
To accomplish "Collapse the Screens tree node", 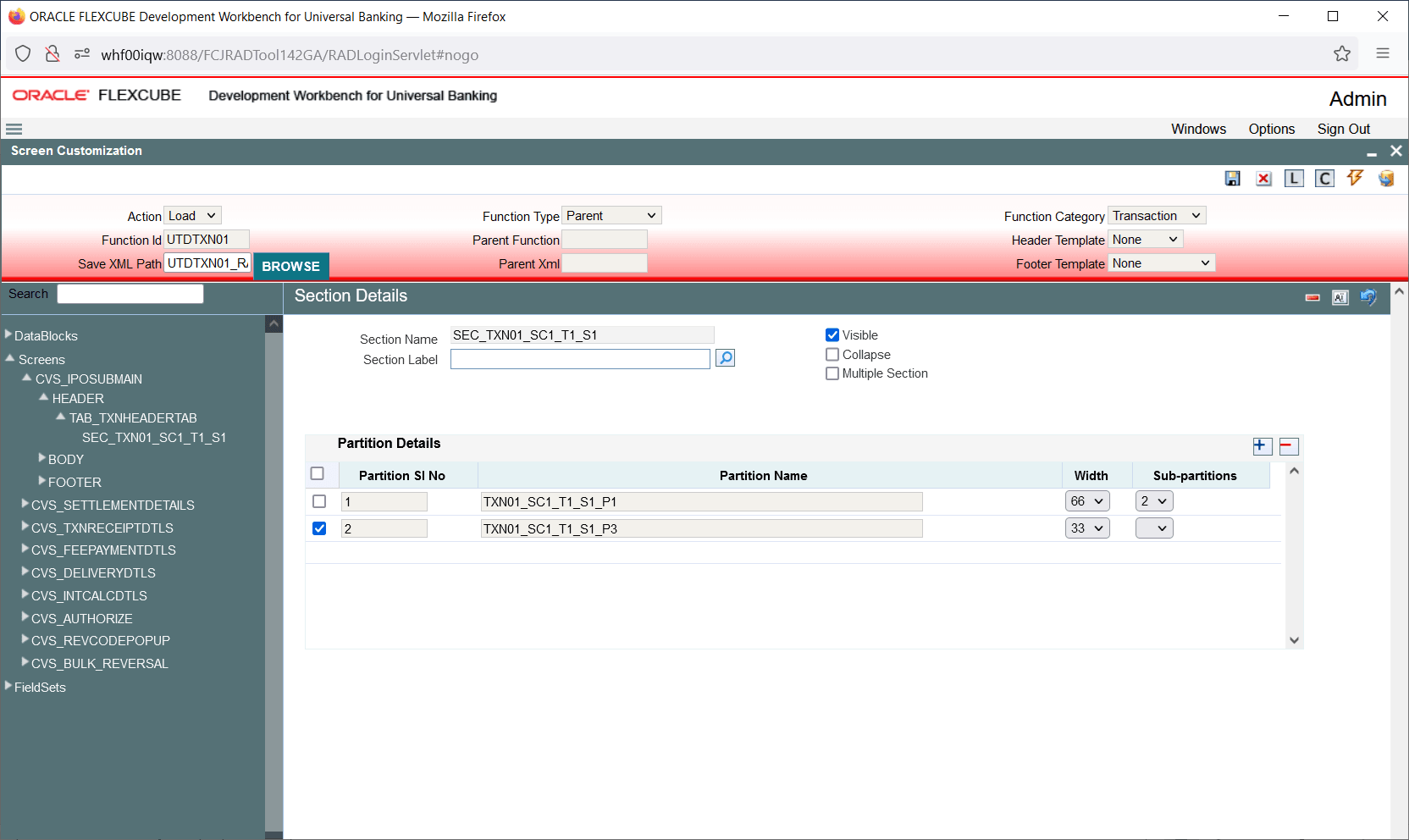I will [x=10, y=358].
